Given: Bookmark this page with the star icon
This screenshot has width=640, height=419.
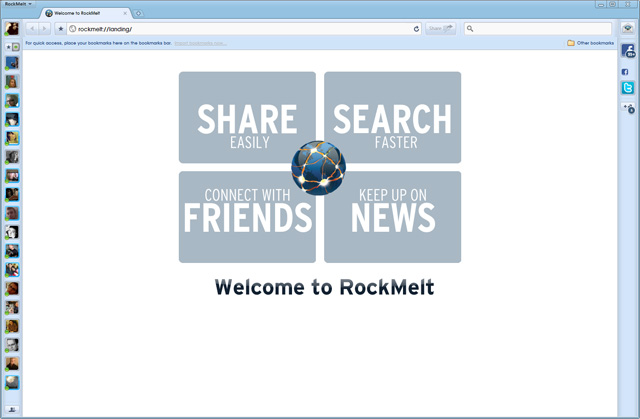Looking at the screenshot, I should [61, 29].
